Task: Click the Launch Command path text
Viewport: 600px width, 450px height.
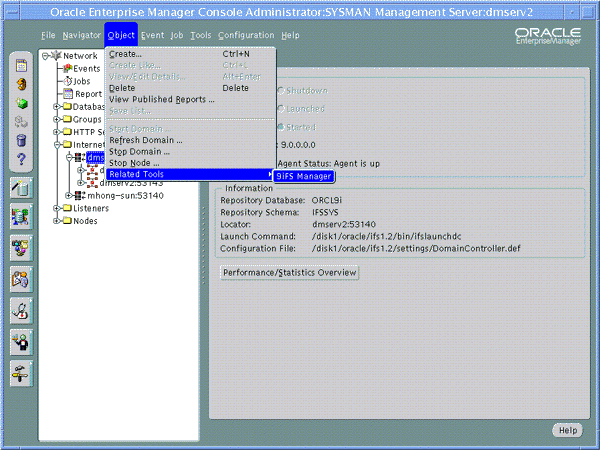Action: 386,236
